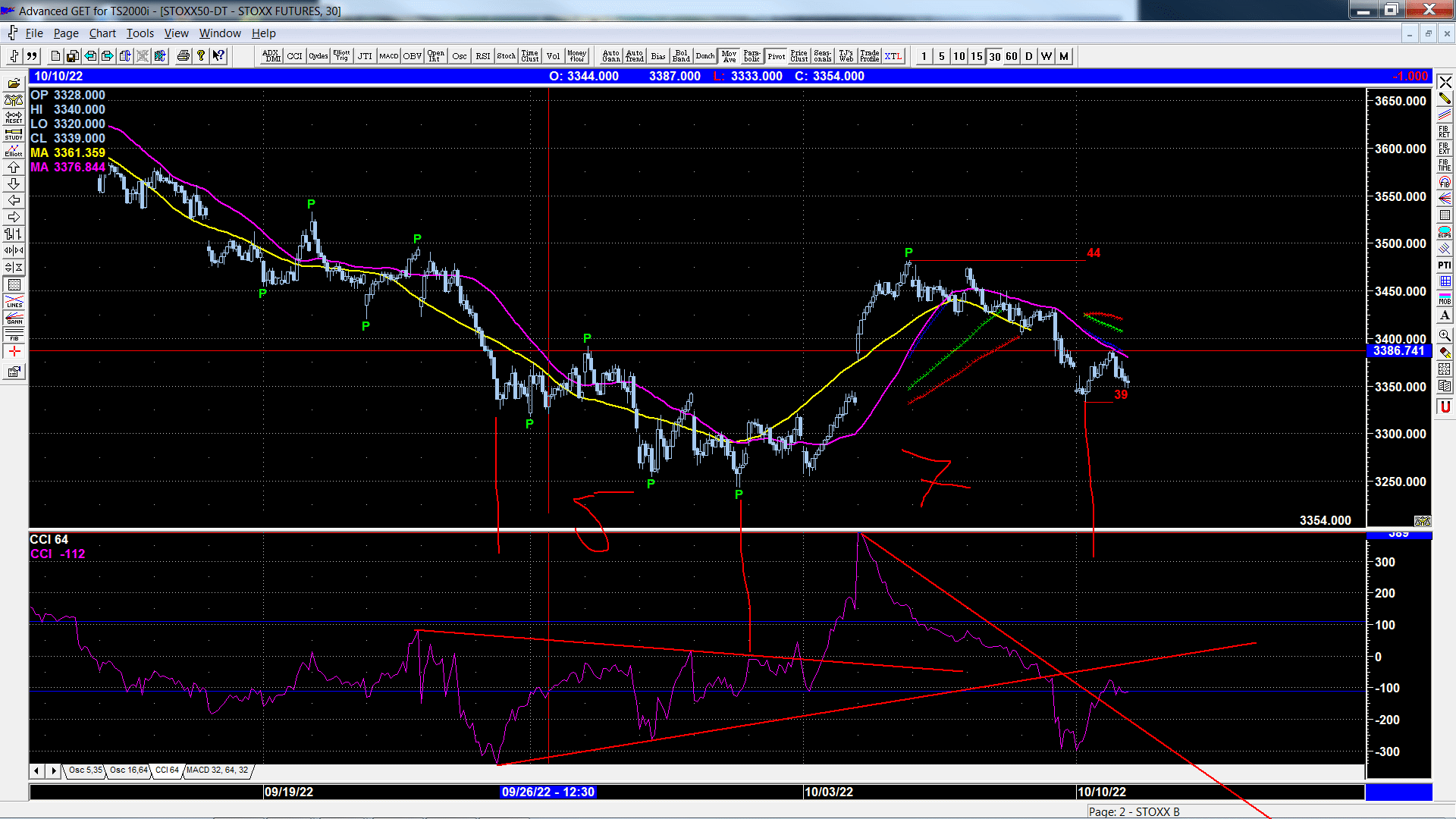Image resolution: width=1456 pixels, height=819 pixels.
Task: Click the open folder icon in left sidebar
Action: 14,83
